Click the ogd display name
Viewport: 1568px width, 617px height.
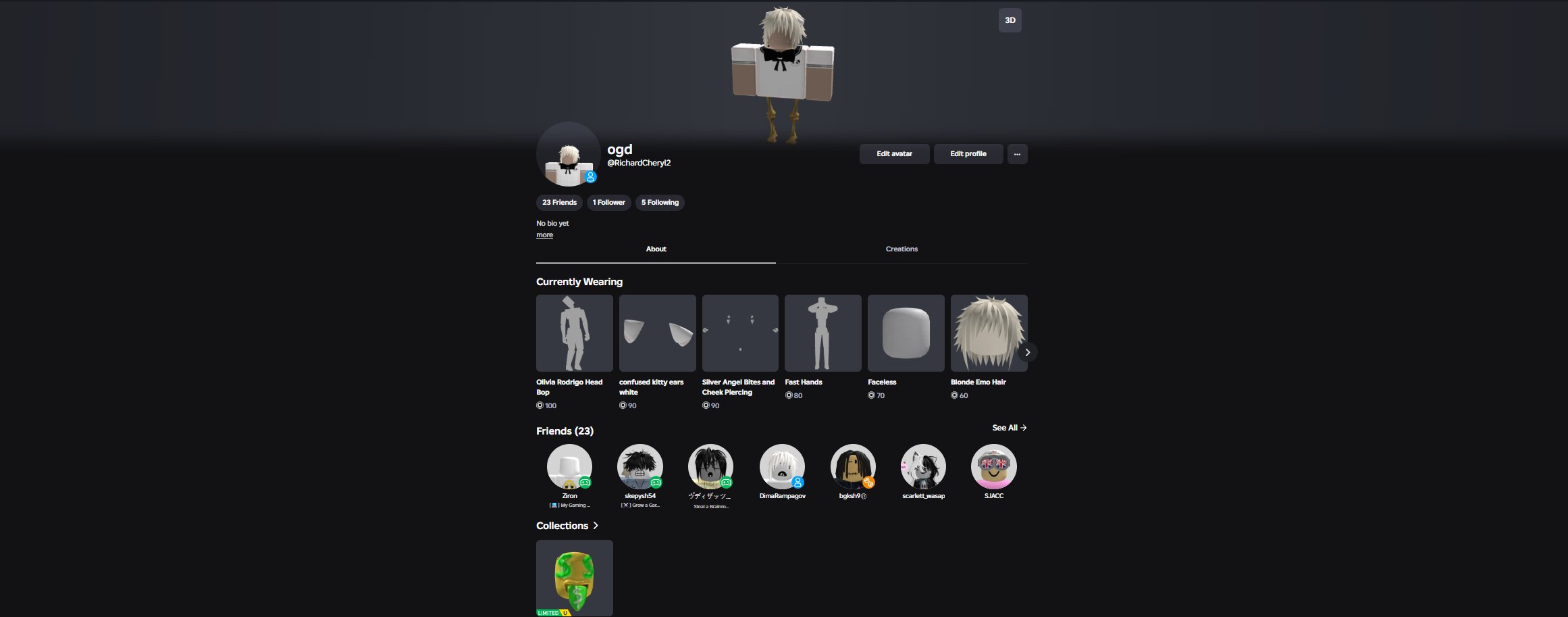pos(619,149)
